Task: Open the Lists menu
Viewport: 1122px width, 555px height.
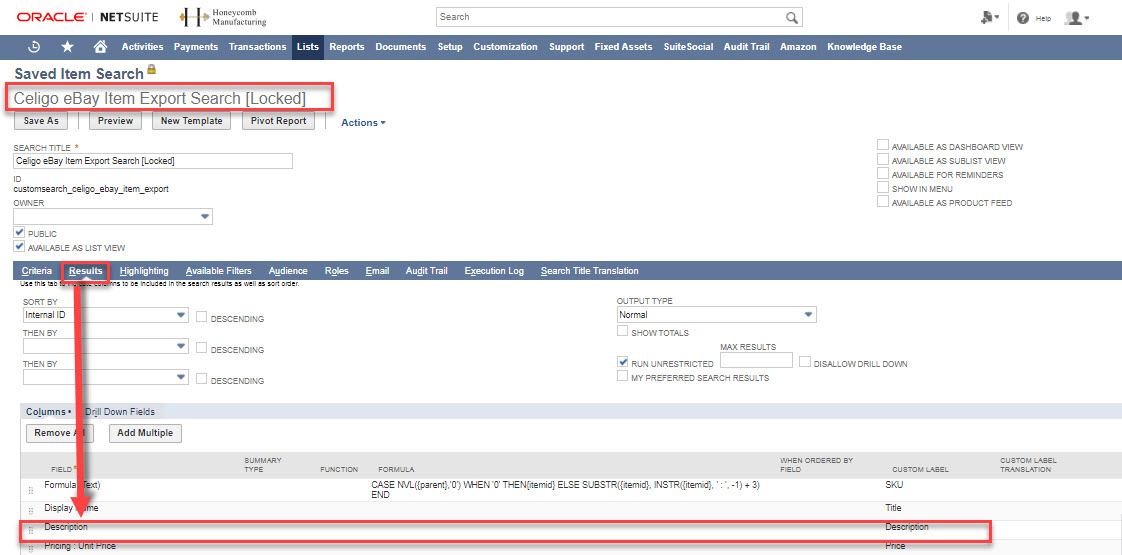Action: pos(308,46)
